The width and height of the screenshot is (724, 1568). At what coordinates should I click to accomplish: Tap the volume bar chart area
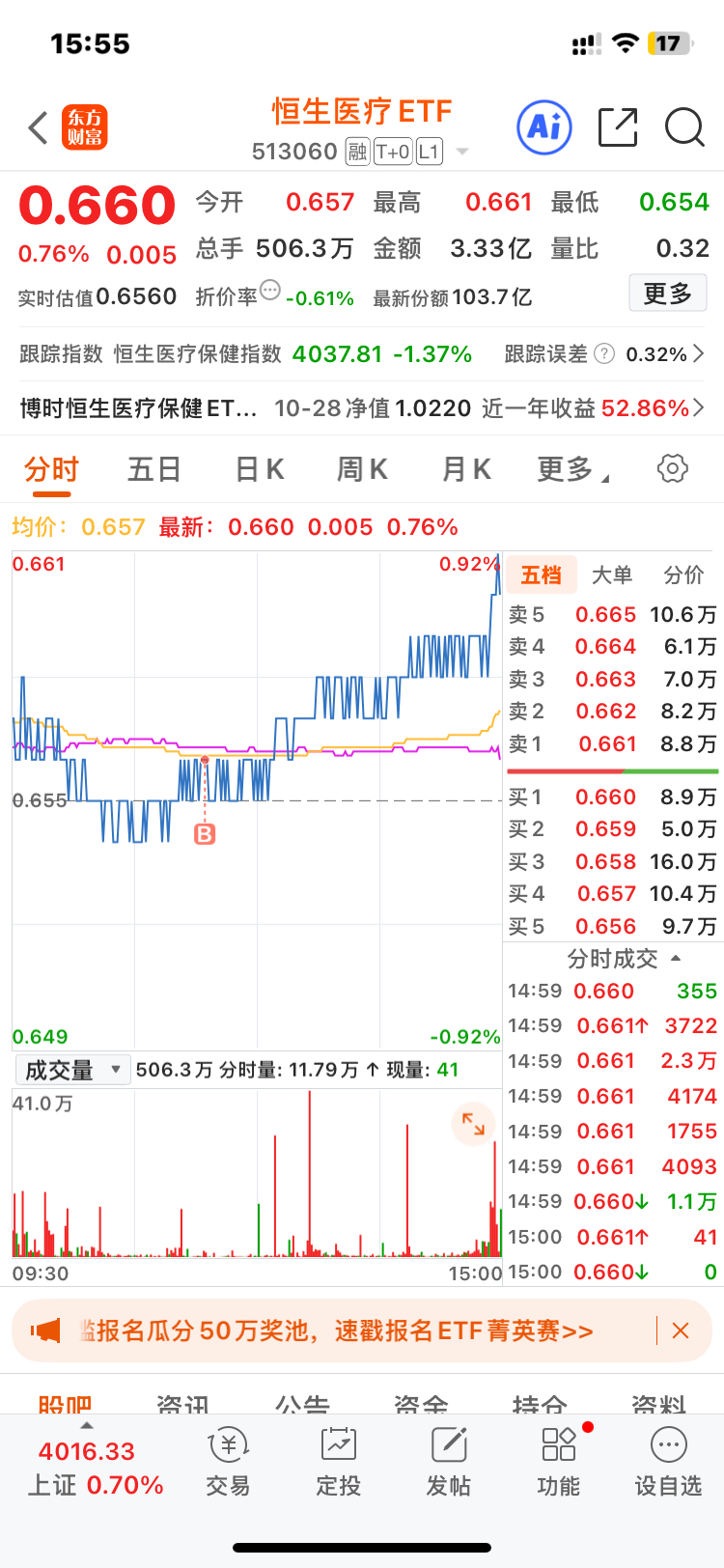click(x=257, y=1173)
